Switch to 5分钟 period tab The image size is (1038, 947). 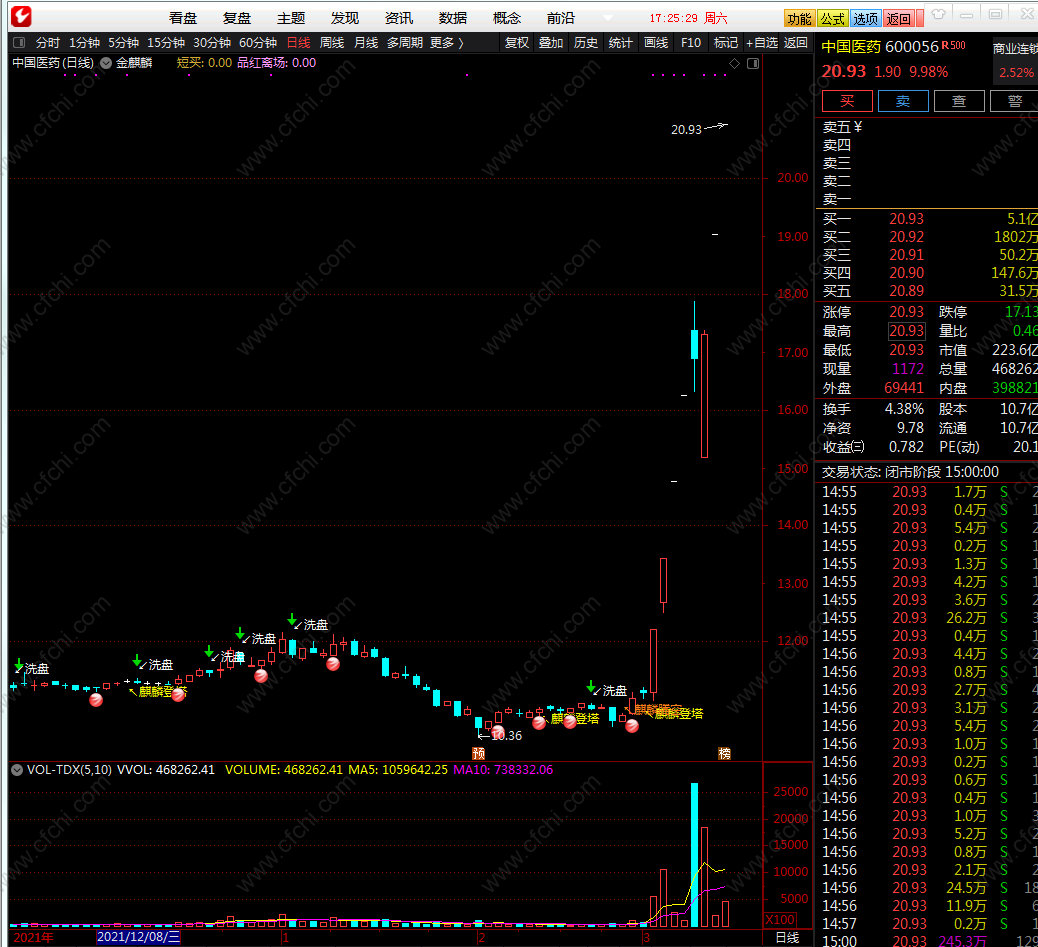point(124,43)
